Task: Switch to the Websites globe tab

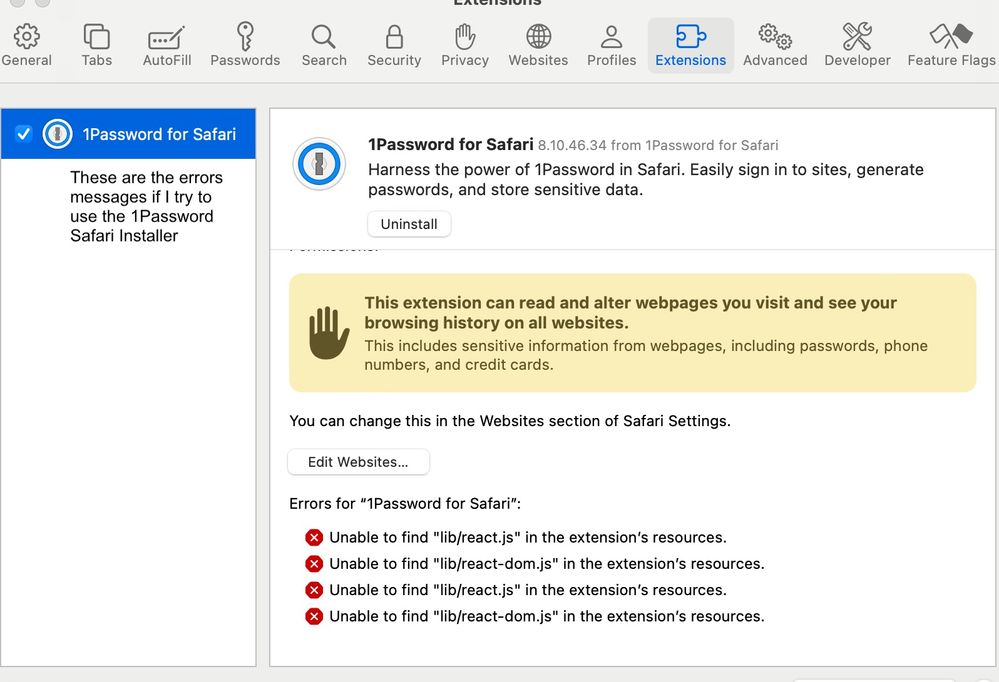Action: pos(538,45)
